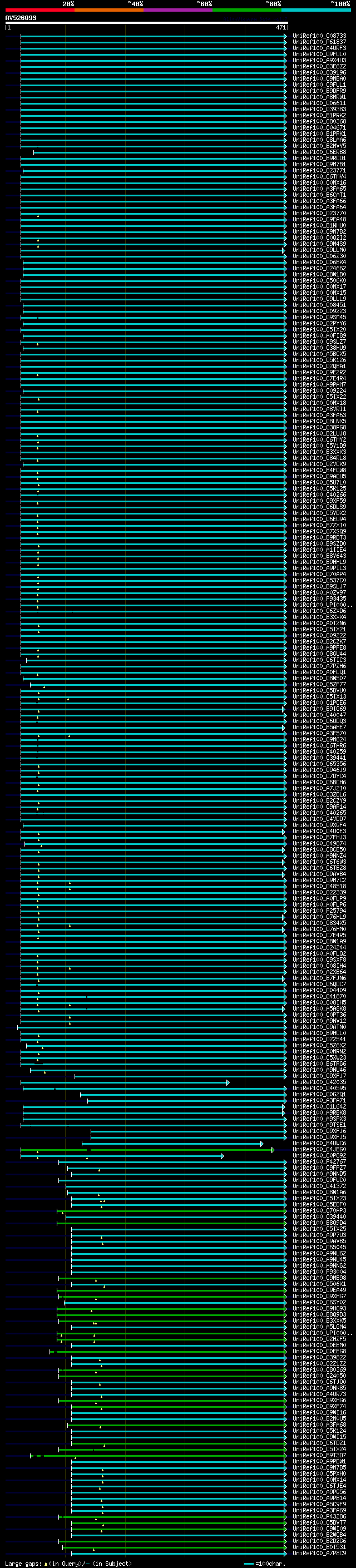Select hit UniRef100_A9P7U3
Image resolution: width=356 pixels, height=1568 pixels.
[319, 1235]
